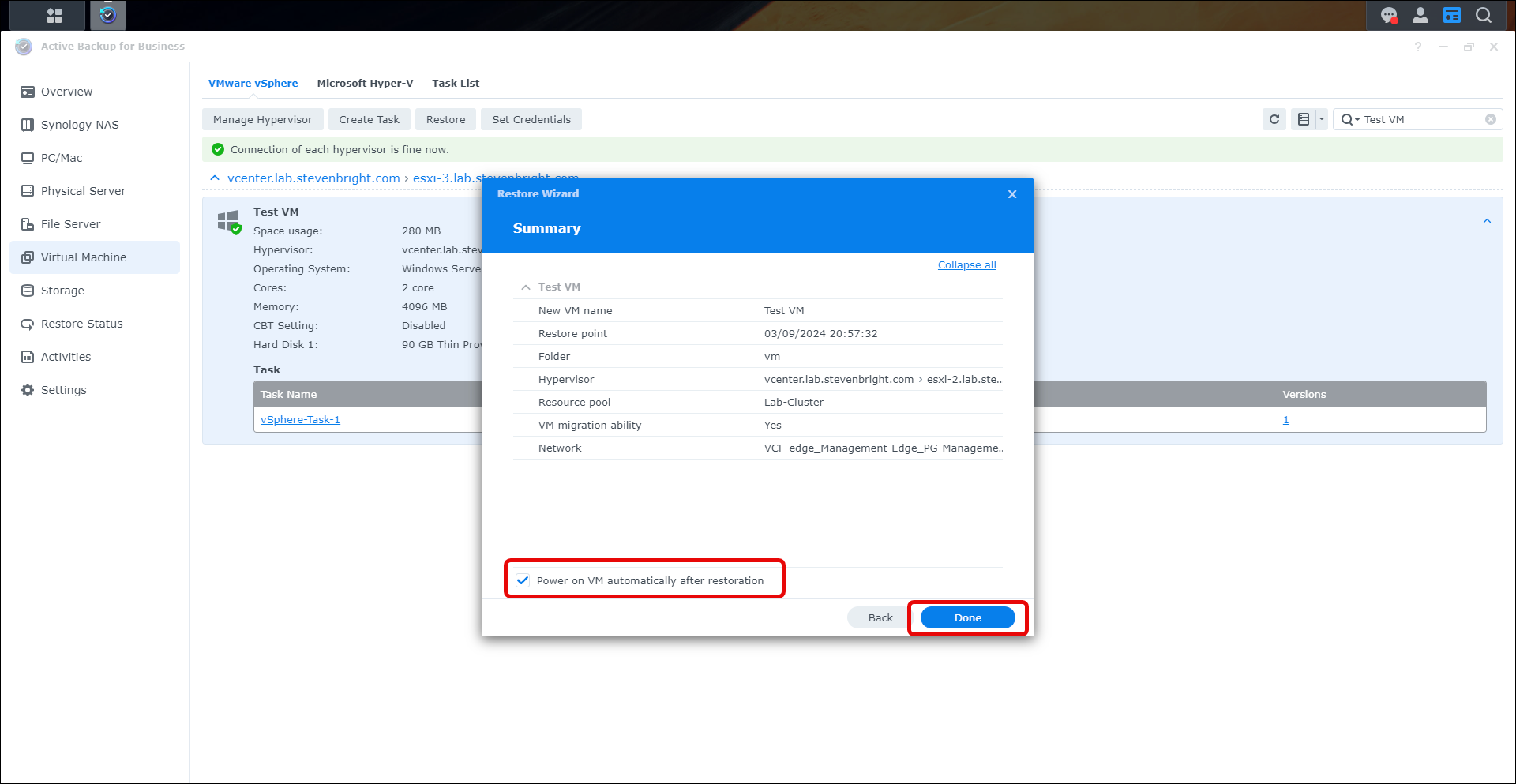Clear the Test VM search filter

[x=1490, y=119]
